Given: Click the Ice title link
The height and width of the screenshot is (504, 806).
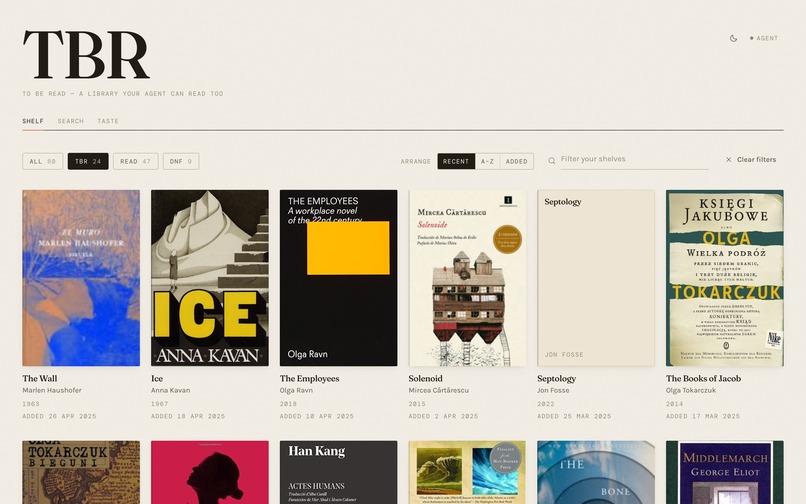Looking at the screenshot, I should click(x=157, y=379).
